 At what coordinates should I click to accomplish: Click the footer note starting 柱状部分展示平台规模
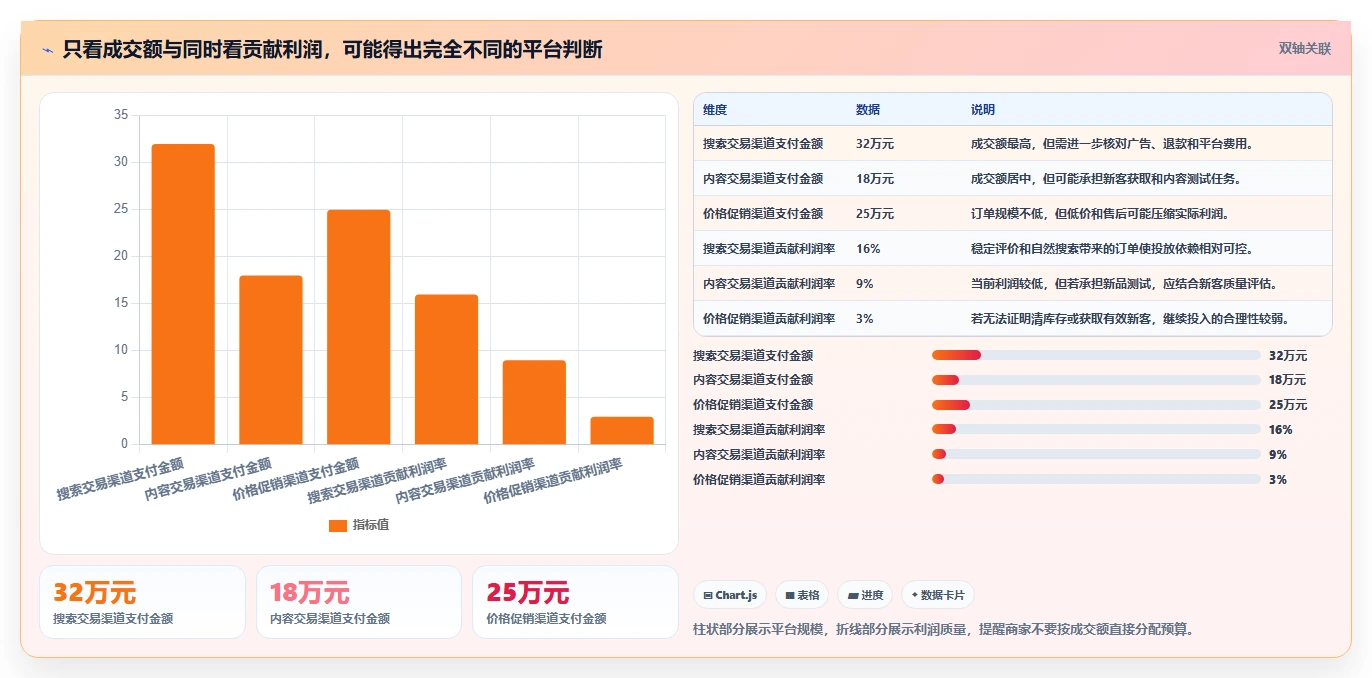tap(944, 630)
